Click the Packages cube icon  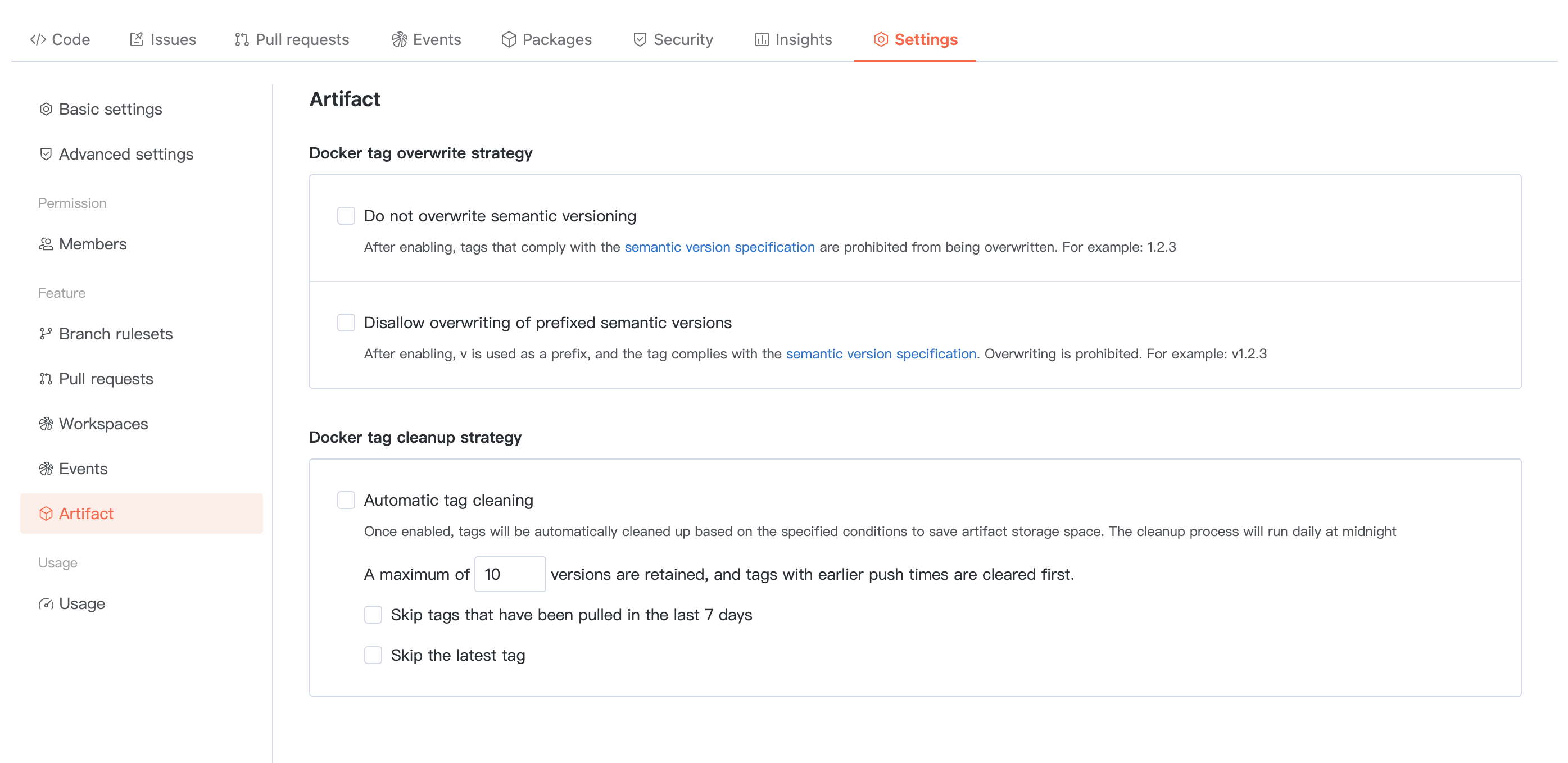click(508, 39)
